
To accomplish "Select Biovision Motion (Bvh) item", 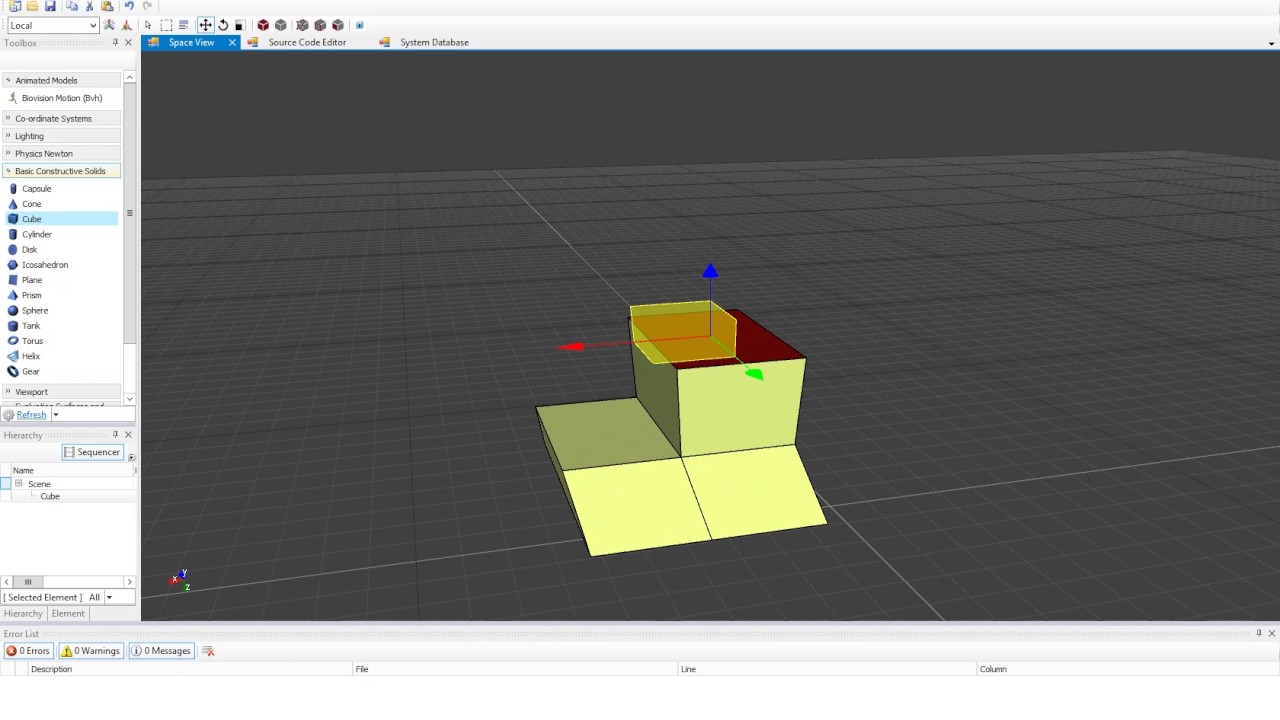I will 62,98.
